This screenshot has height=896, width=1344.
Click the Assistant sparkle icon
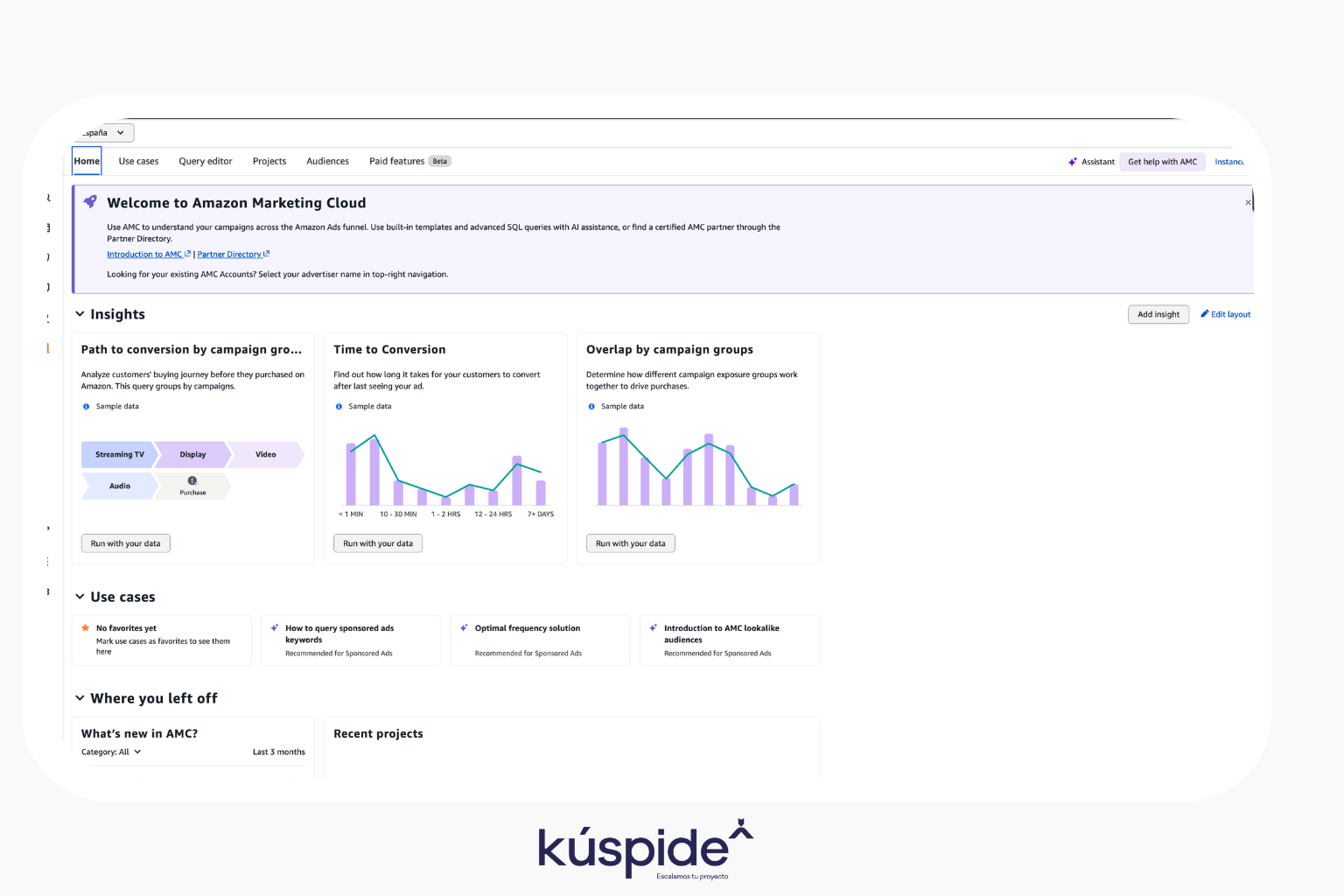(x=1072, y=162)
